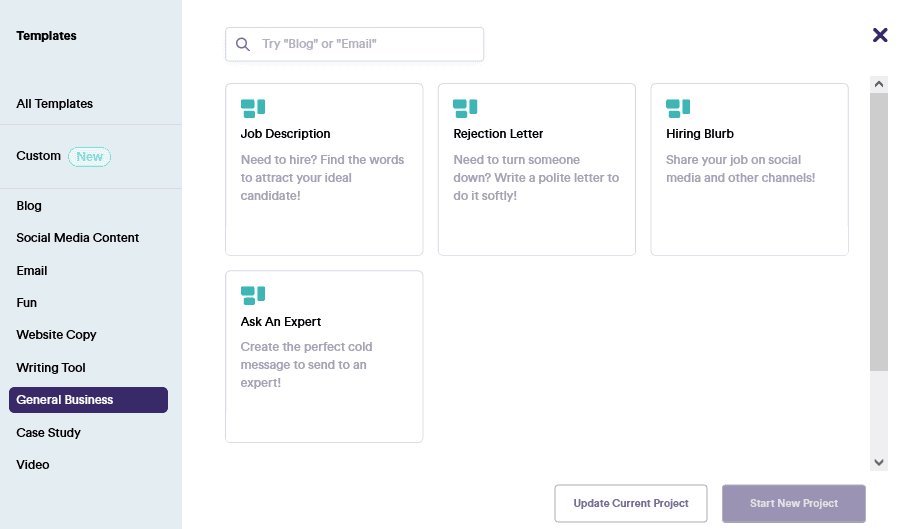Screen dimensions: 909x529
Task: Click the Update Current Project button
Action: click(631, 503)
